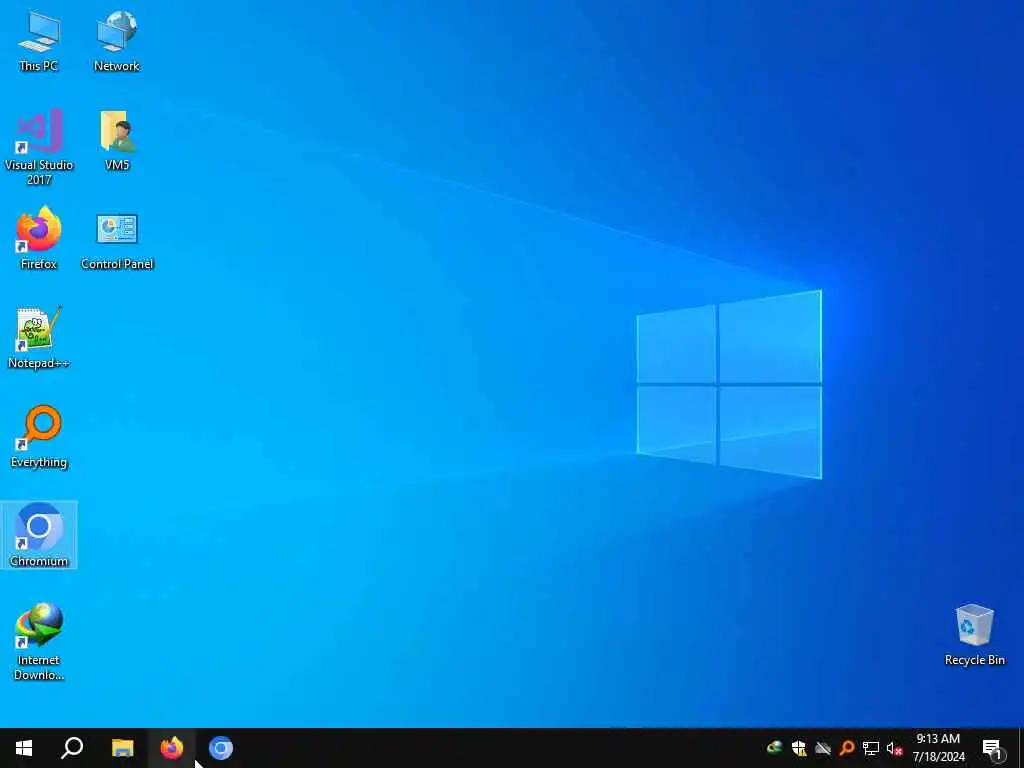The width and height of the screenshot is (1024, 768).
Task: Select the Control Panel desktop icon
Action: point(117,240)
